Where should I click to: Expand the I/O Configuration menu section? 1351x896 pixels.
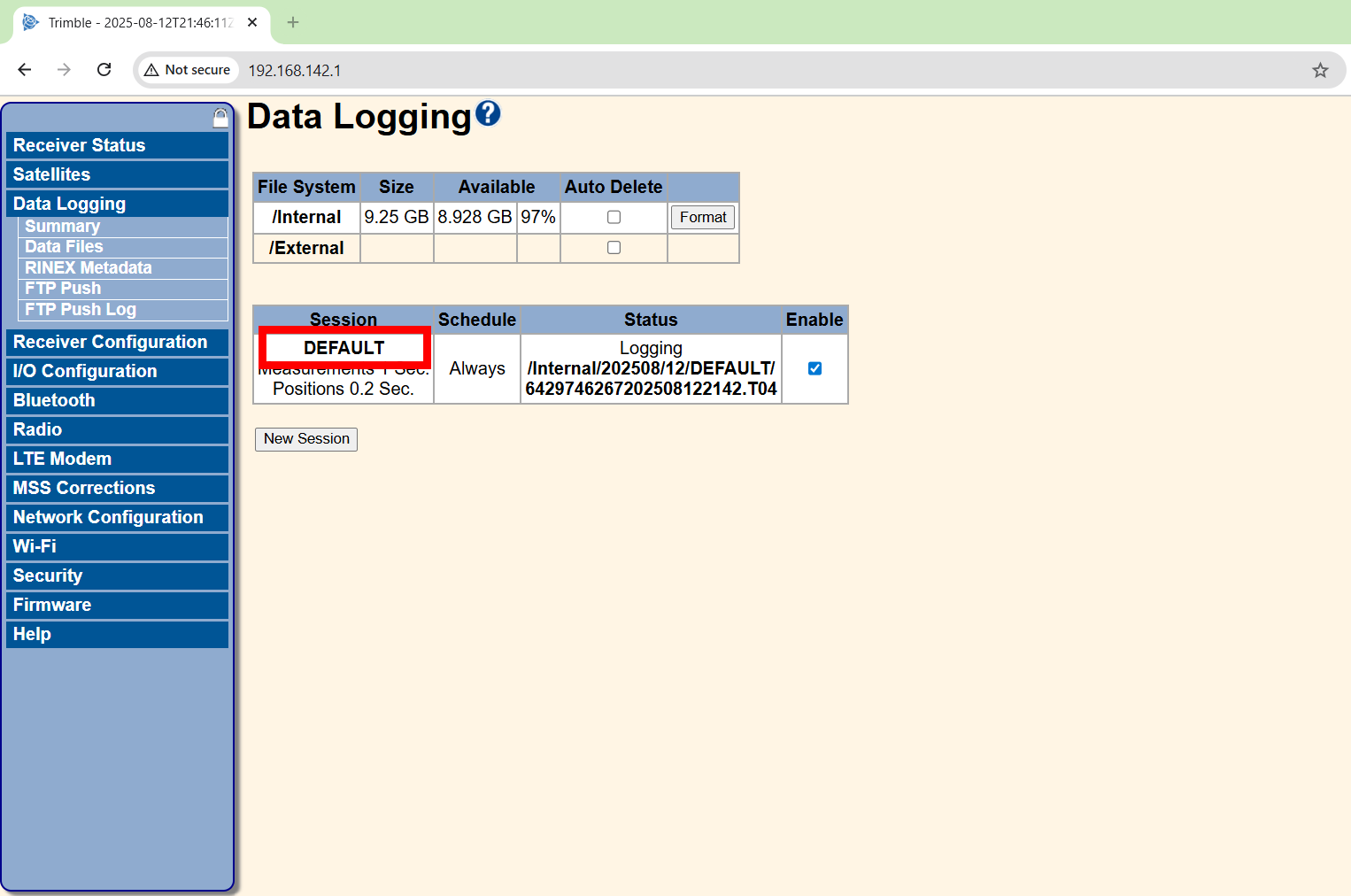tap(85, 371)
